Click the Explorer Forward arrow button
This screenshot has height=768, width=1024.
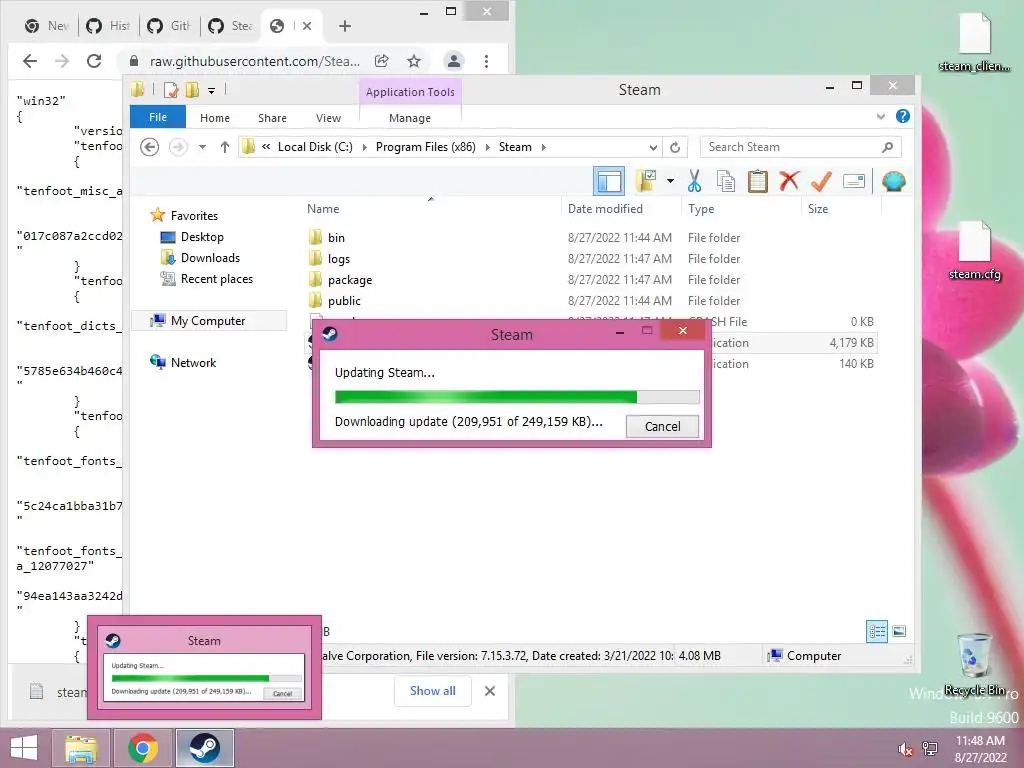(178, 147)
